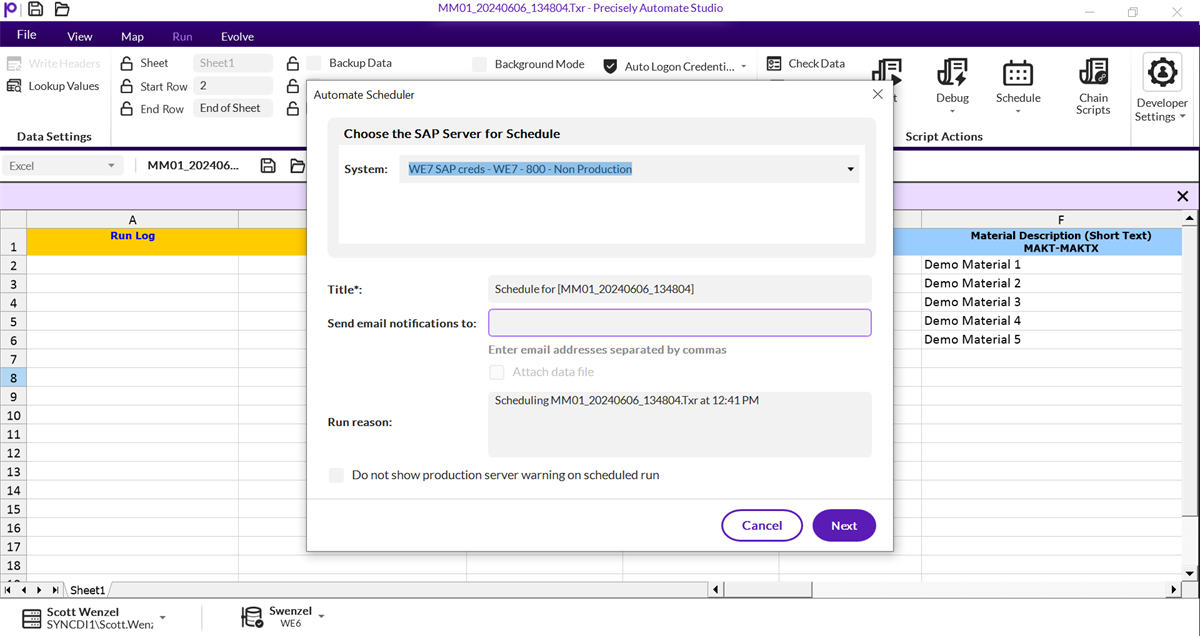
Task: Click the End Row value field
Action: tap(233, 108)
